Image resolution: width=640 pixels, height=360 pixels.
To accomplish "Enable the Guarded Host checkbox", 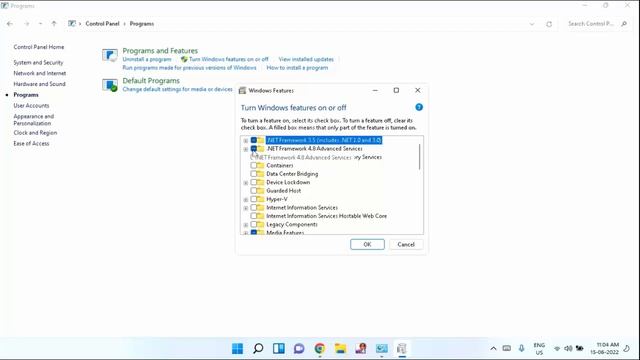I will [x=254, y=191].
